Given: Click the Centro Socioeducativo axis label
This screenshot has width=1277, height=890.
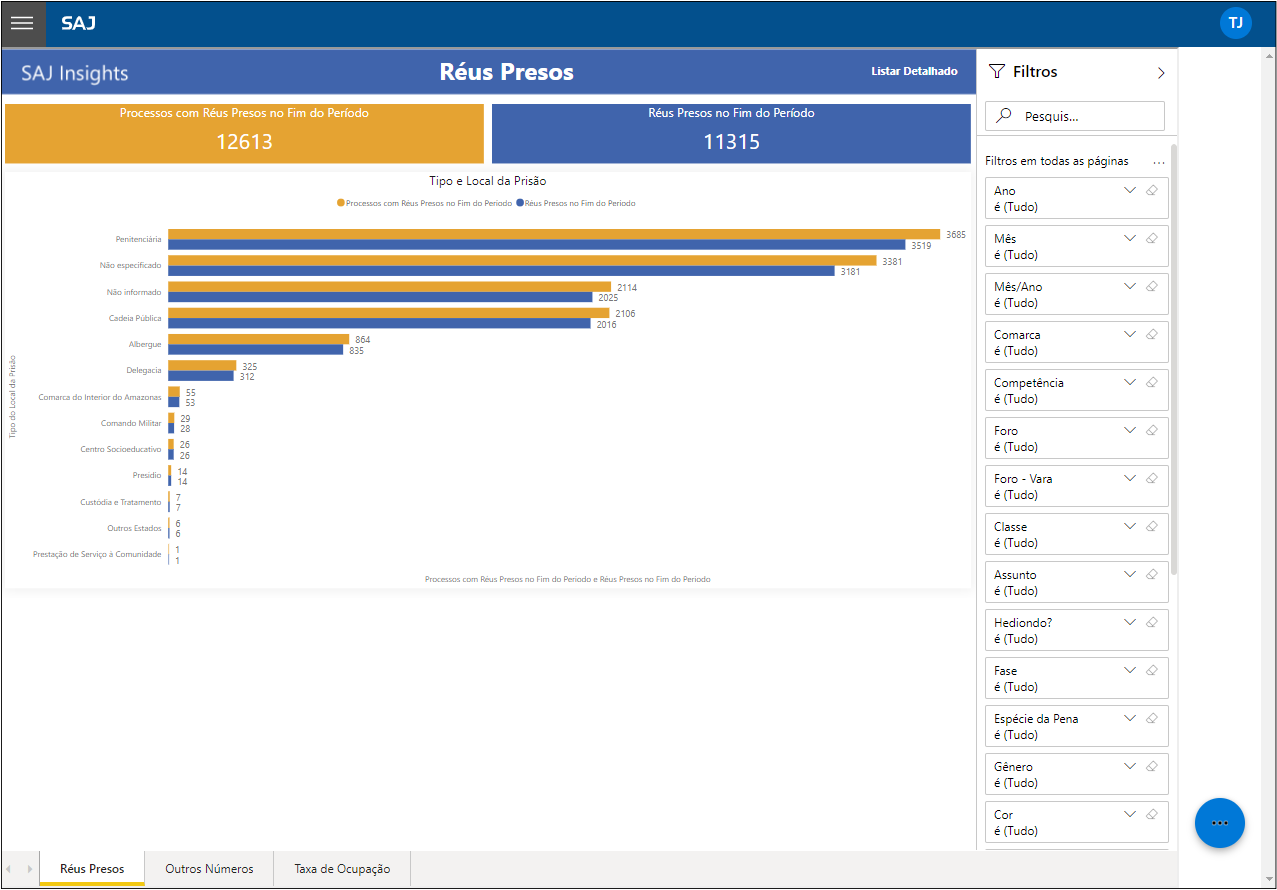Looking at the screenshot, I should tap(121, 450).
